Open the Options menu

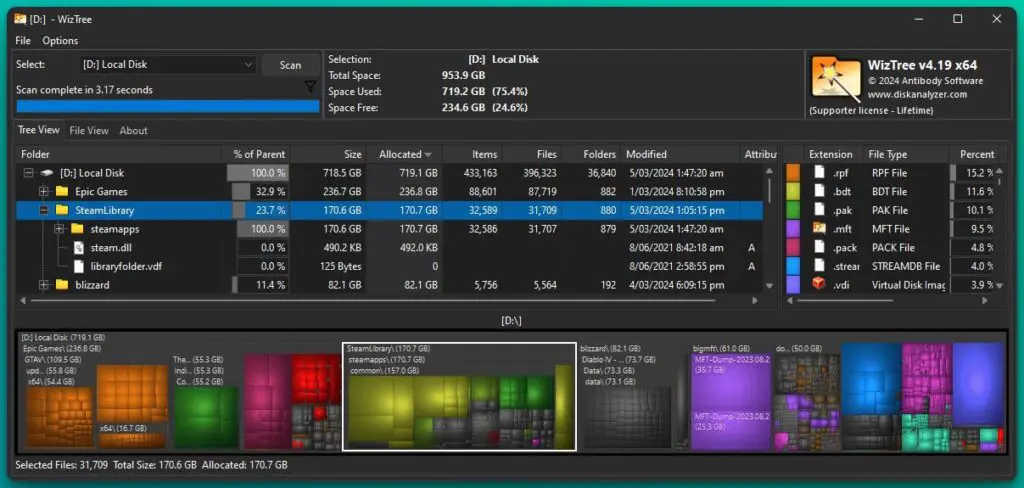click(x=60, y=41)
